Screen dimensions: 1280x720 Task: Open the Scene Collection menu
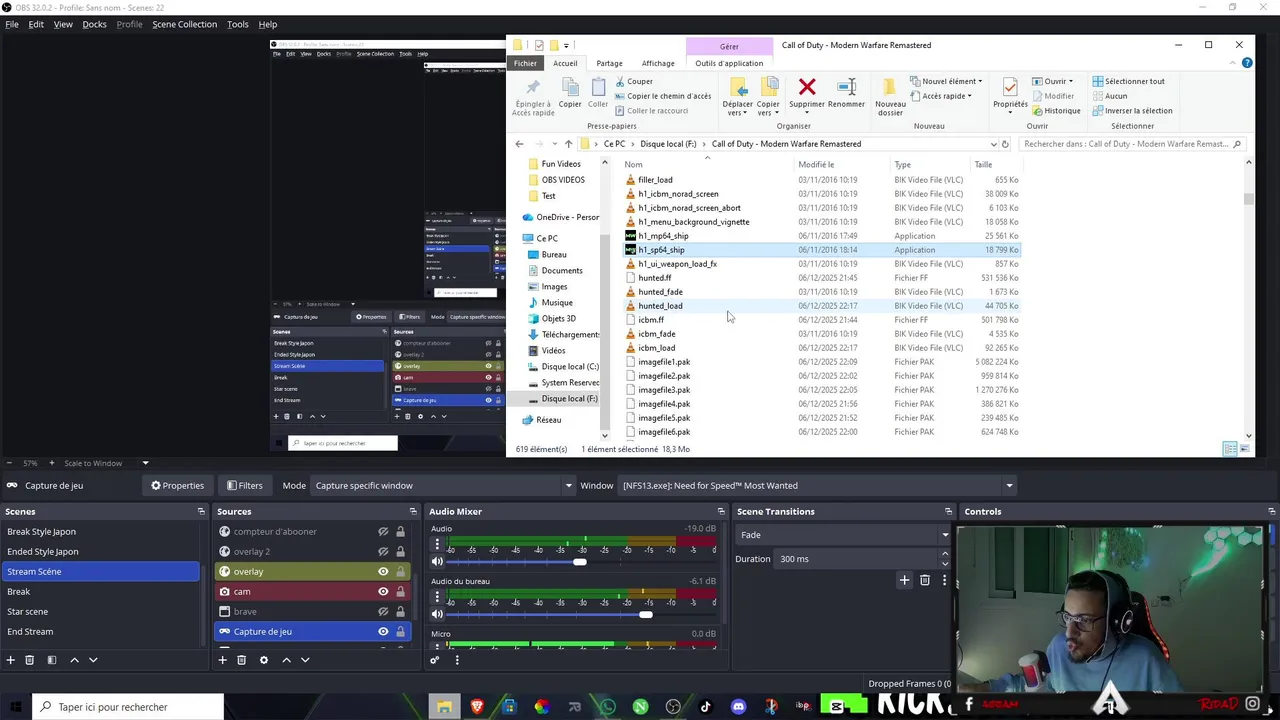(x=184, y=24)
